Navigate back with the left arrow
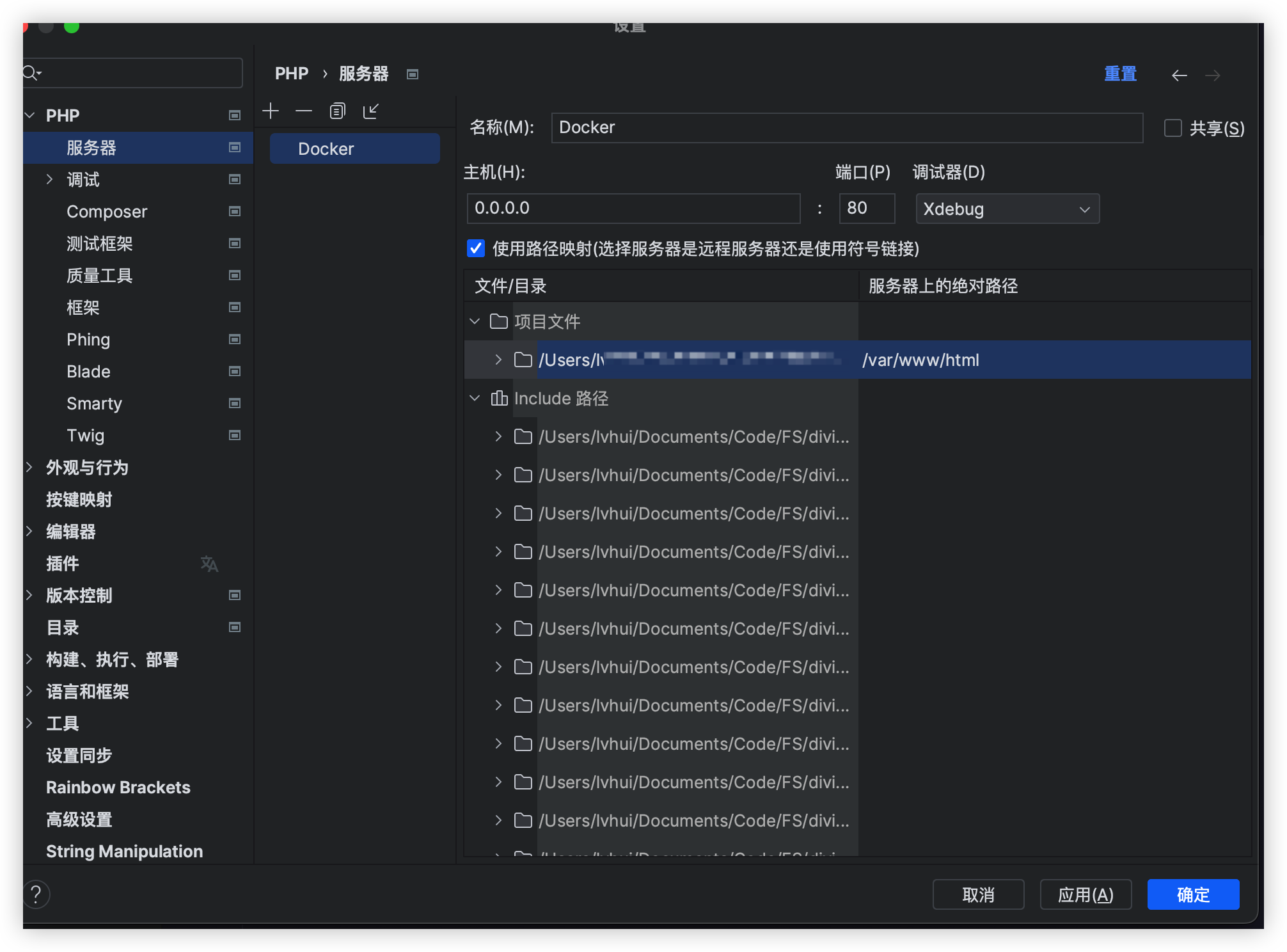 tap(1179, 75)
